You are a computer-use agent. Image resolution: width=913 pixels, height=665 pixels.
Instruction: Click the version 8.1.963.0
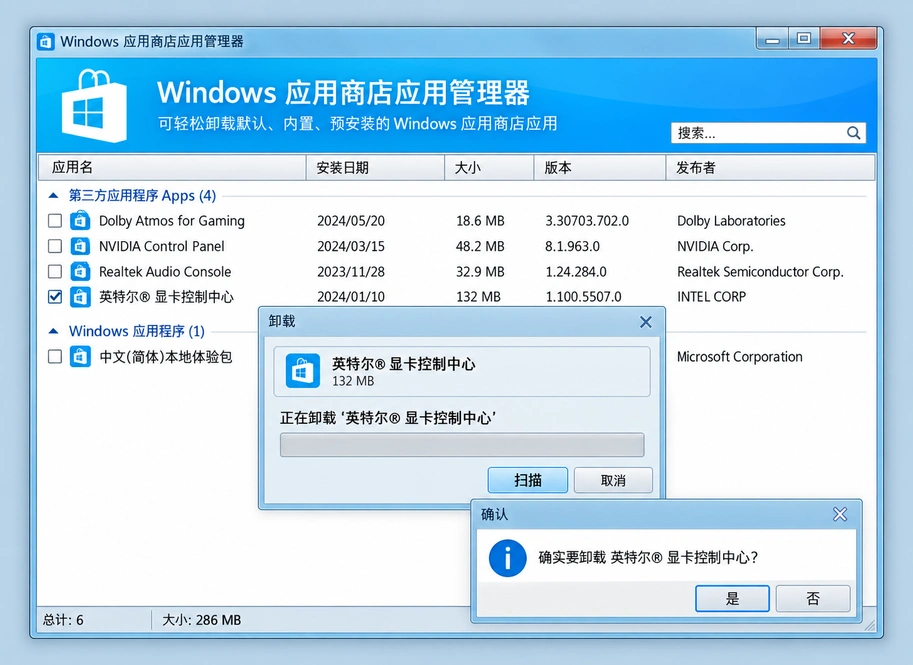point(572,246)
